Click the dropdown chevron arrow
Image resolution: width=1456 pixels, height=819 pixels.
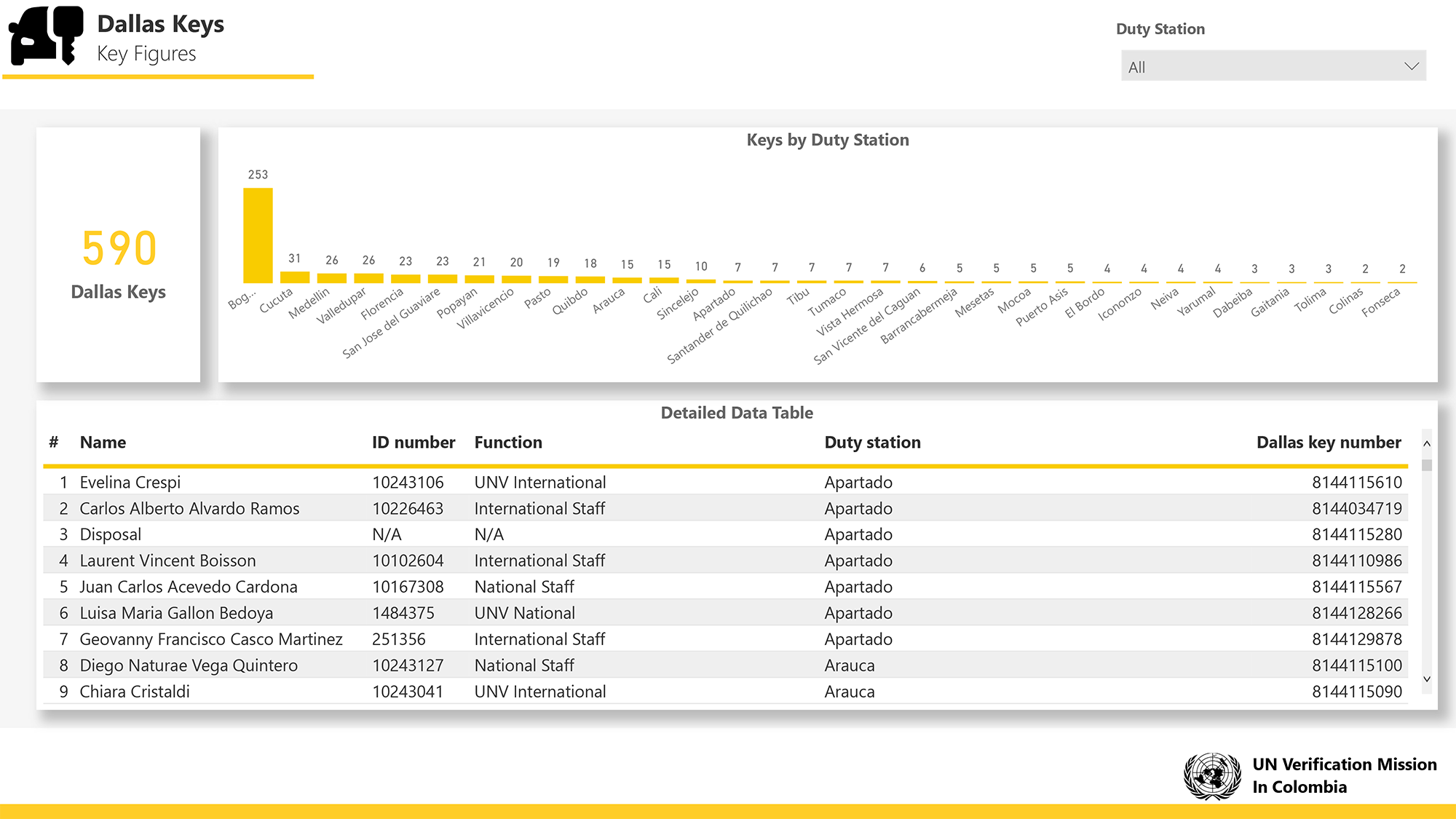tap(1412, 66)
